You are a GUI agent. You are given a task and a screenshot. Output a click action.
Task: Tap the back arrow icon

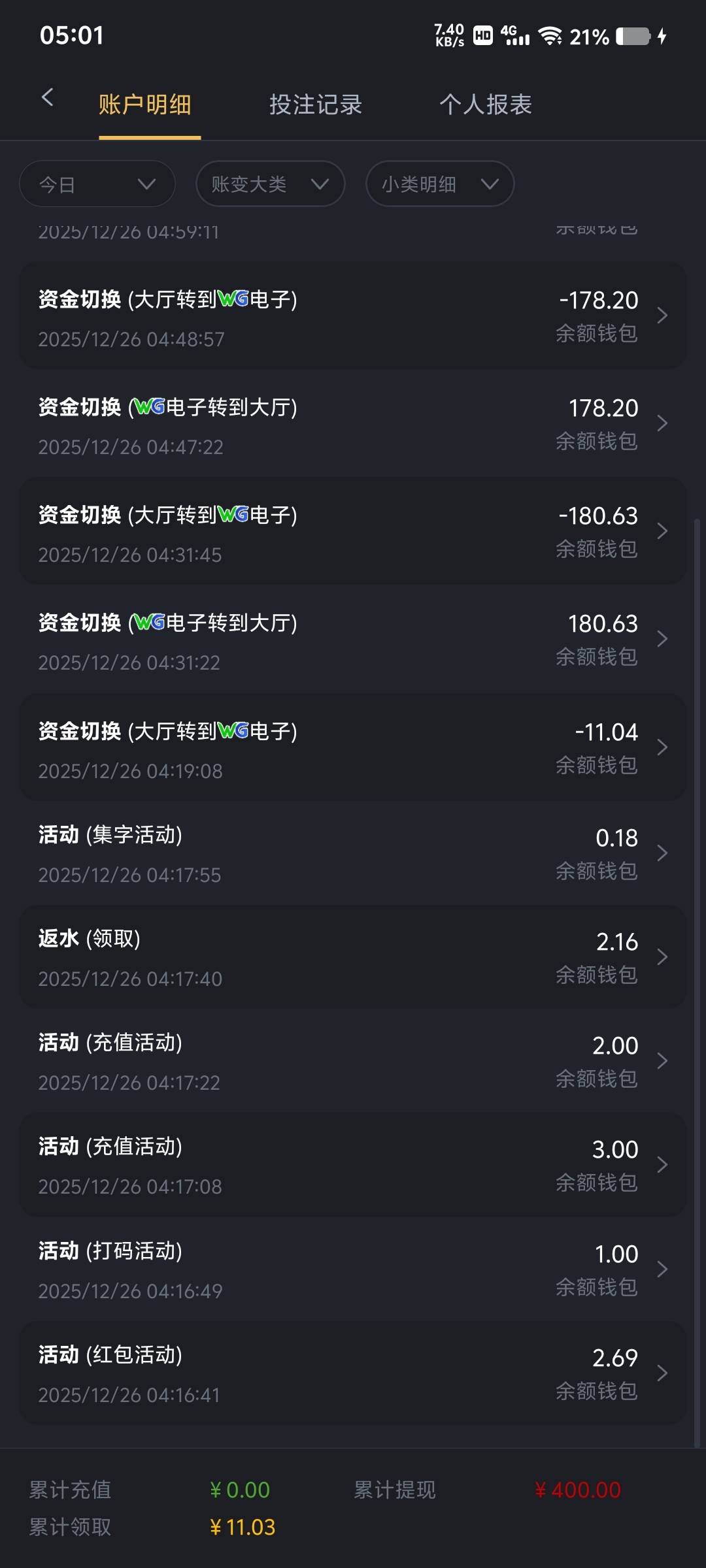pyautogui.click(x=47, y=99)
